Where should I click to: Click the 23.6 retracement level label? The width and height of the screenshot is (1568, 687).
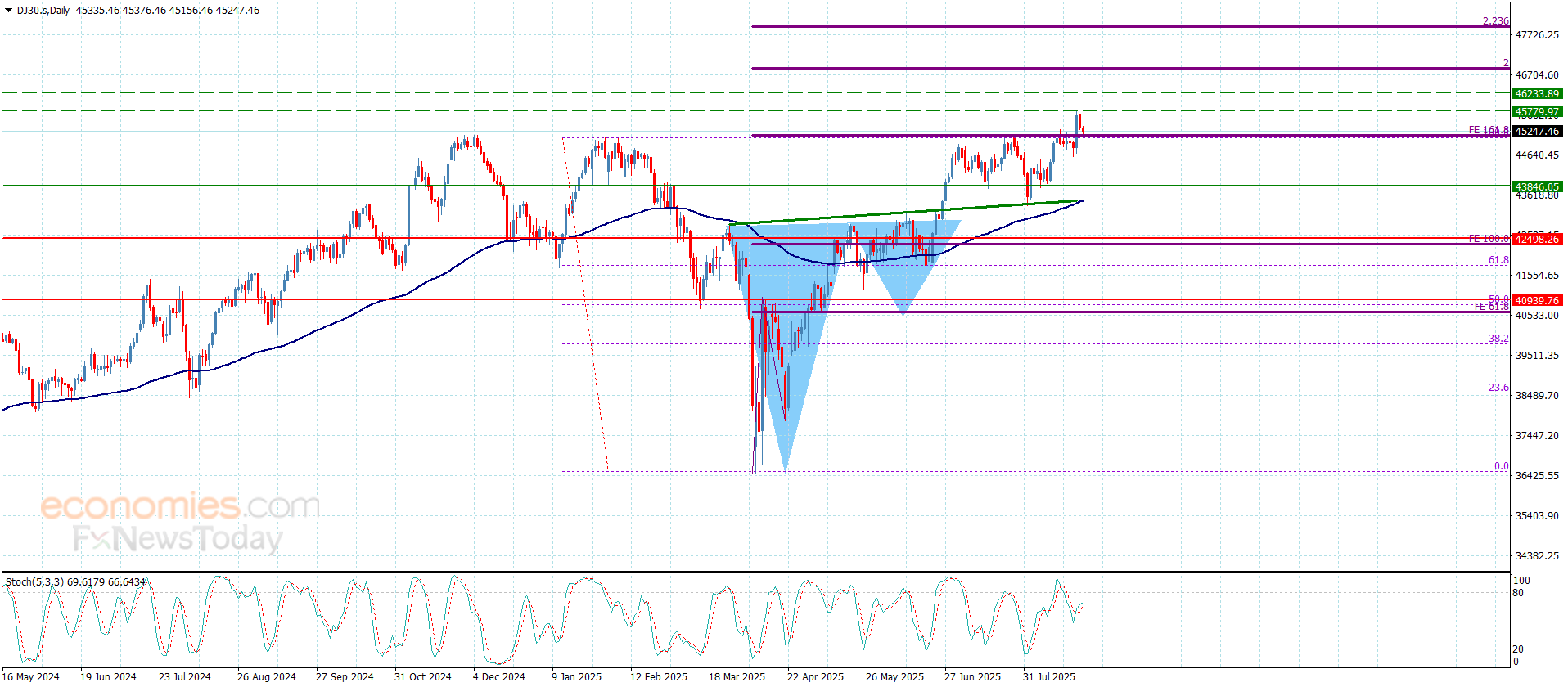pyautogui.click(x=1498, y=388)
